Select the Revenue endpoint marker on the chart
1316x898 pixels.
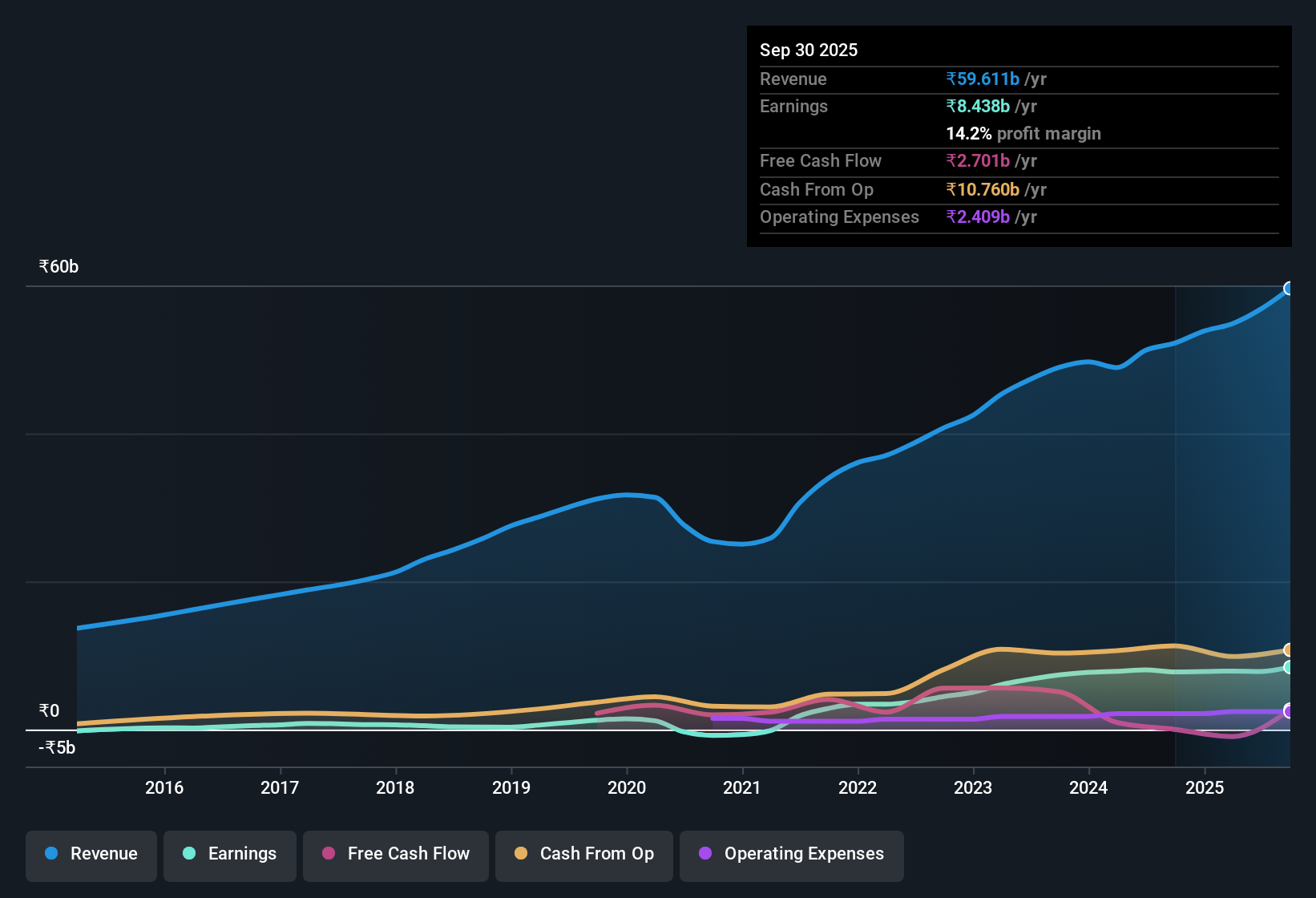pos(1289,288)
